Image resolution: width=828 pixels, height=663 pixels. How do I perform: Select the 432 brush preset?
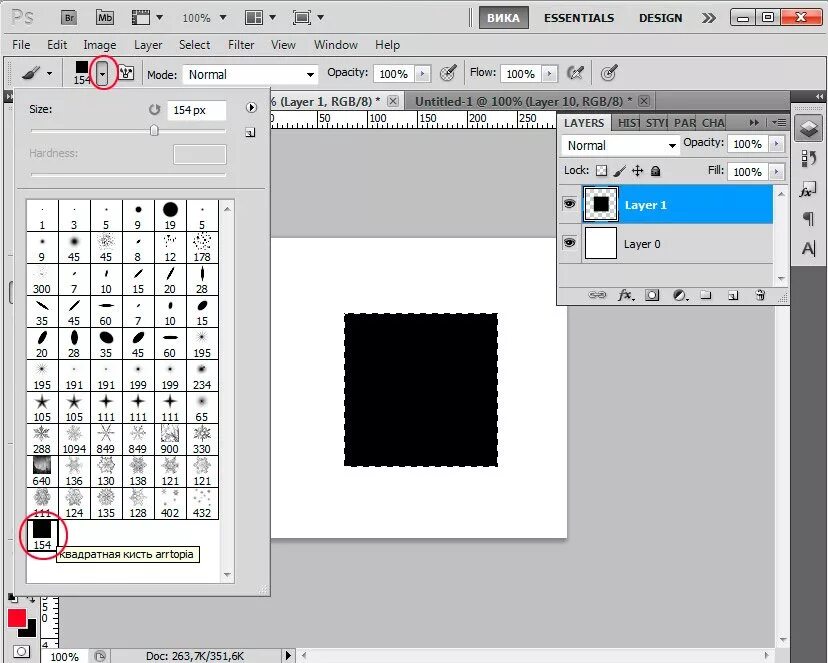(x=202, y=504)
